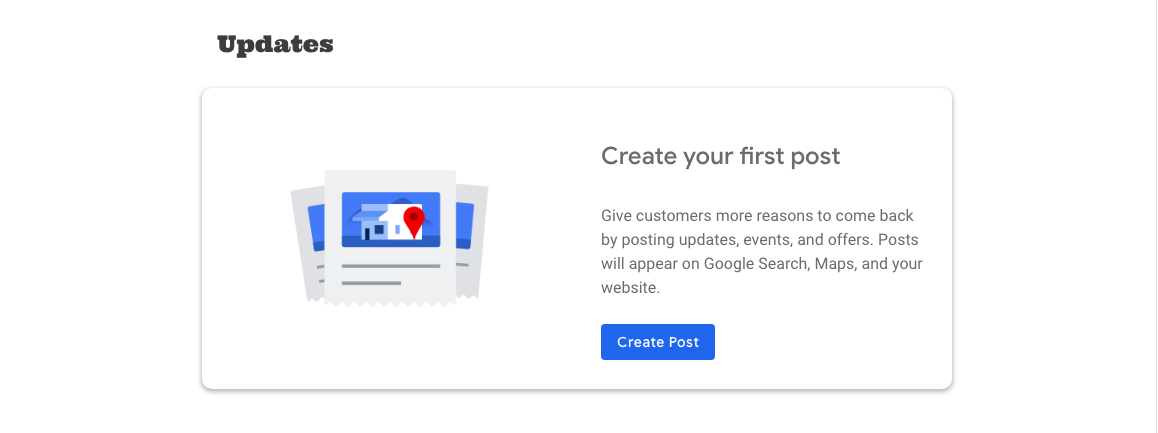Select the center post card illustration
Screen dimensions: 1158x433
(x=390, y=238)
